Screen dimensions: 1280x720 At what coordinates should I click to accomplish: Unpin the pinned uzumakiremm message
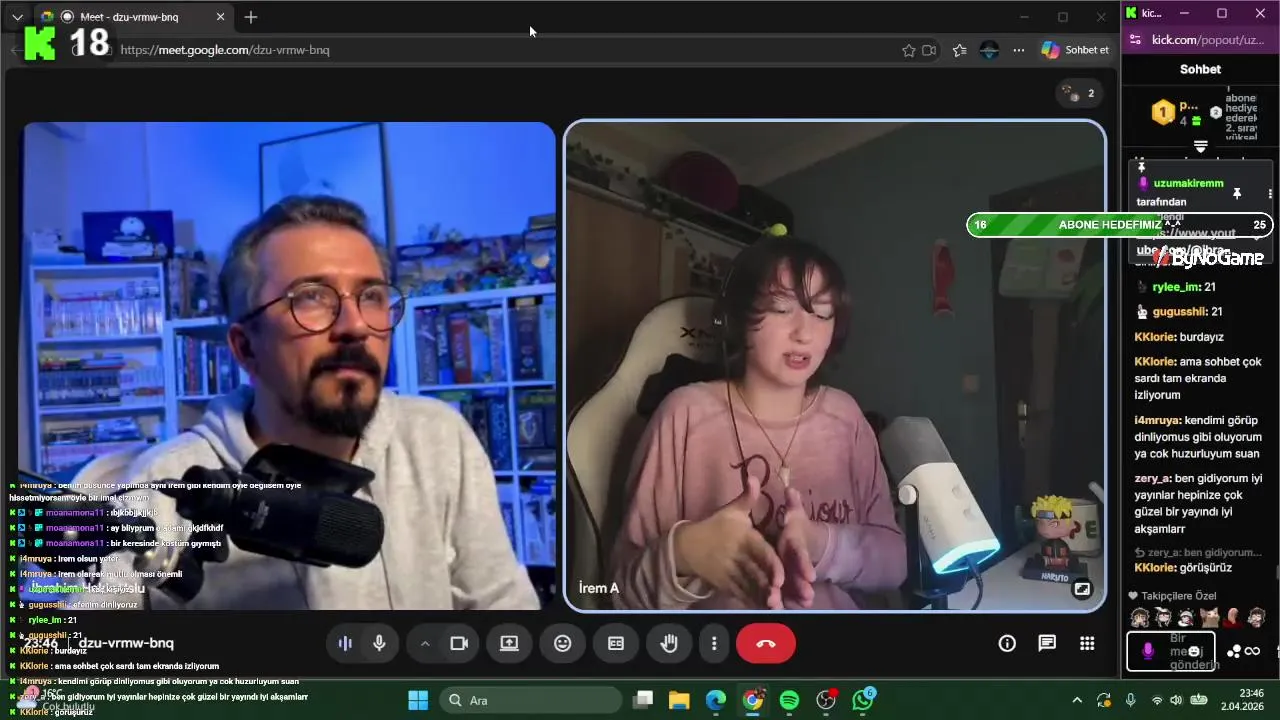pos(1237,193)
